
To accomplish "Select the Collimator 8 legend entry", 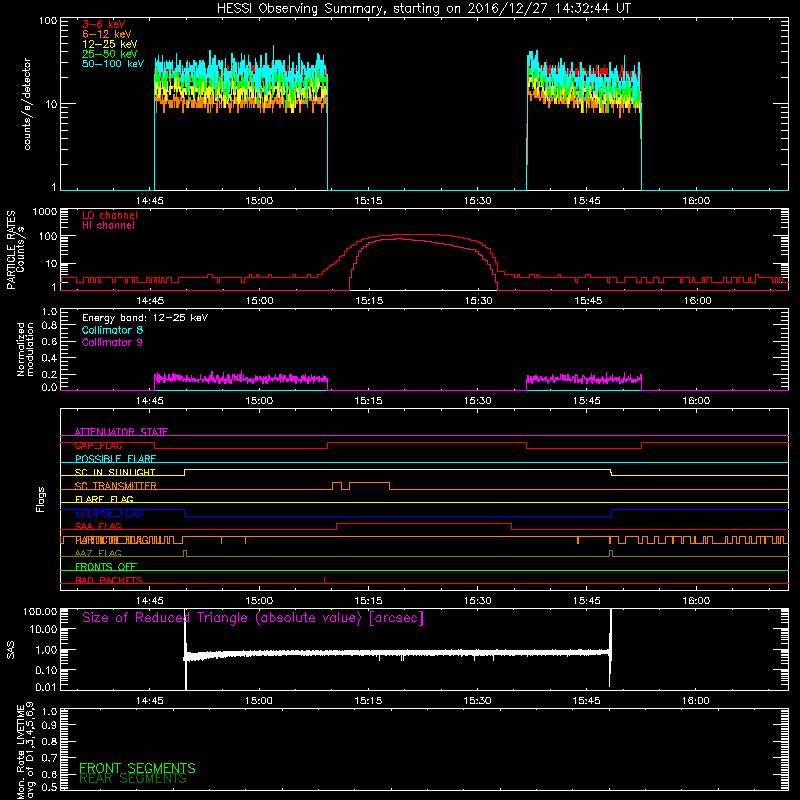I will pyautogui.click(x=112, y=330).
